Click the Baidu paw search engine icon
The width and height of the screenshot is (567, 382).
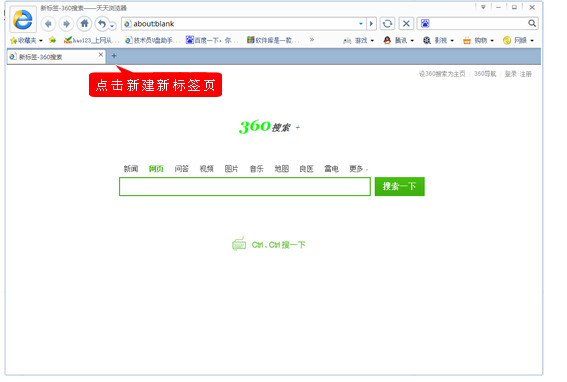click(x=425, y=24)
